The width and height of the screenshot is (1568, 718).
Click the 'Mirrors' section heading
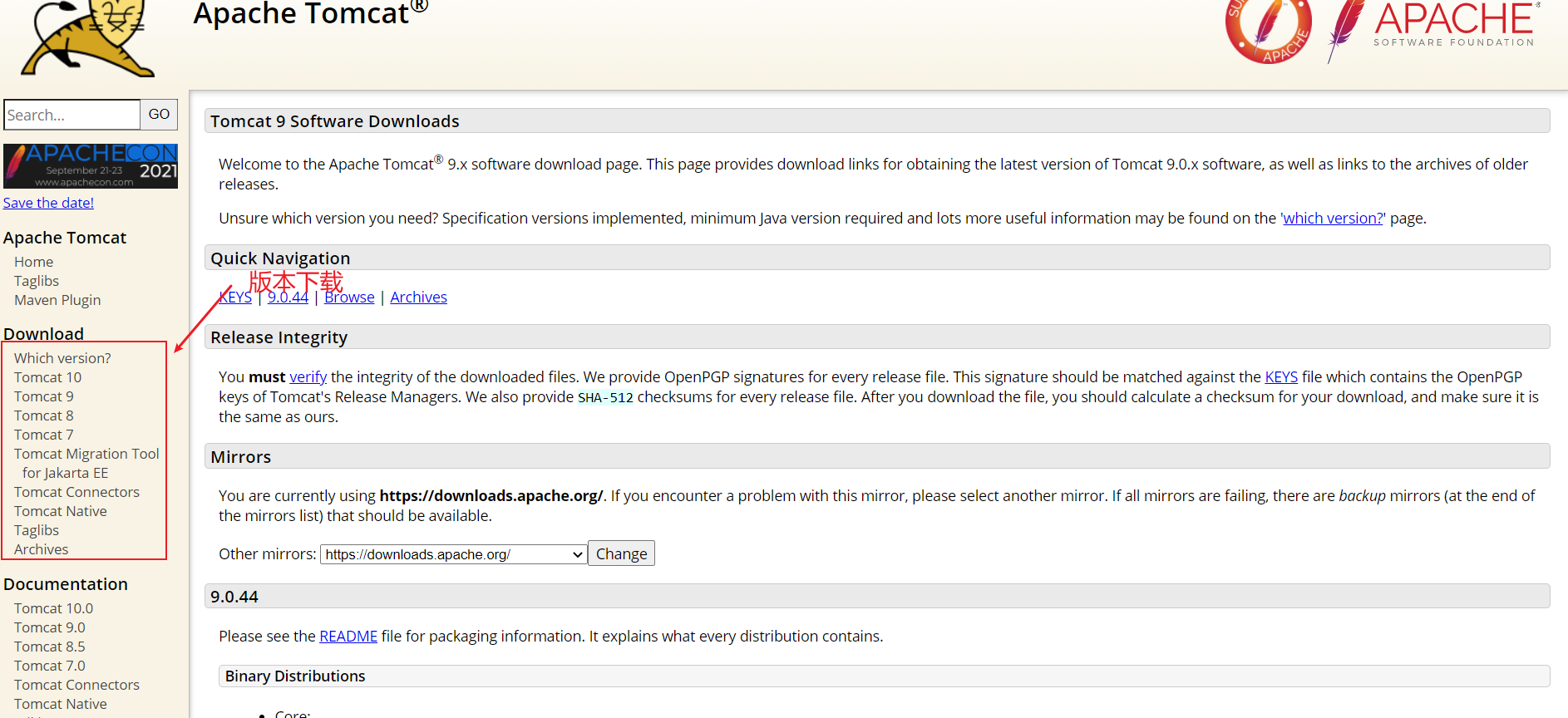click(x=241, y=457)
